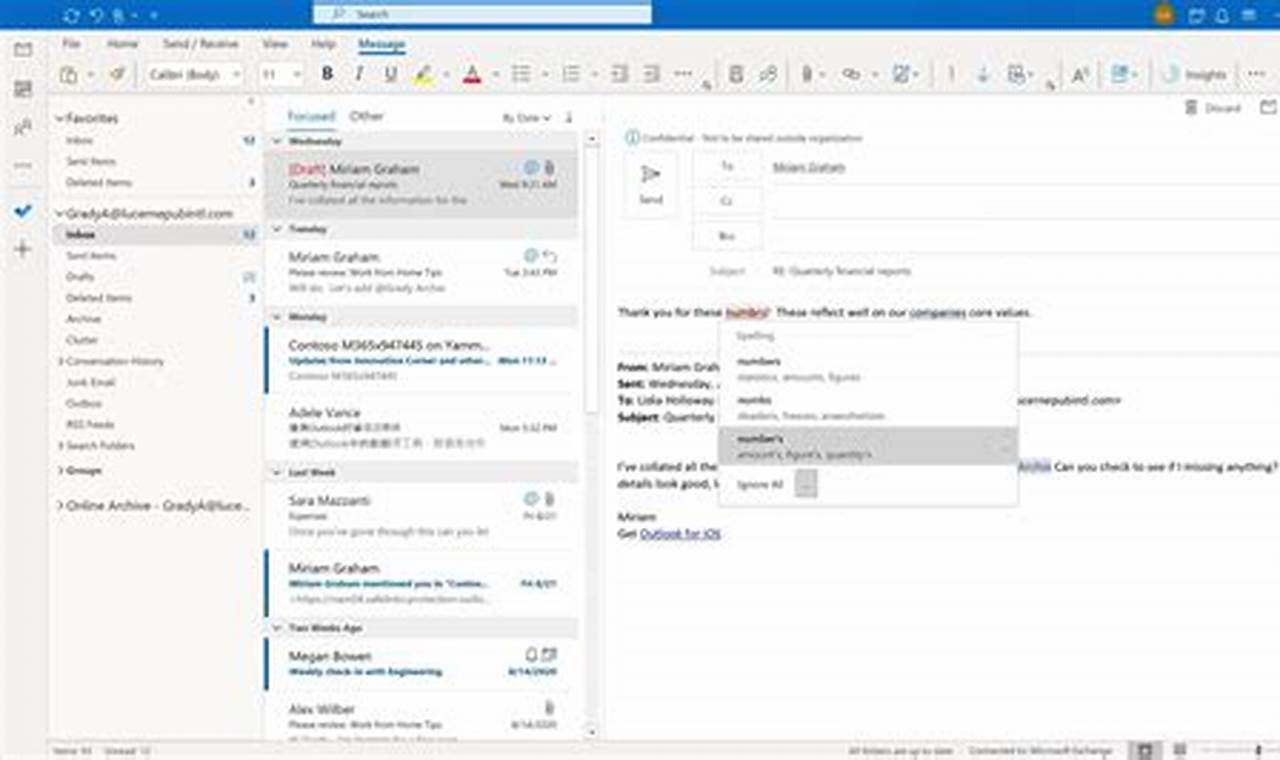
Task: Open the Drafts folder
Action: click(80, 276)
